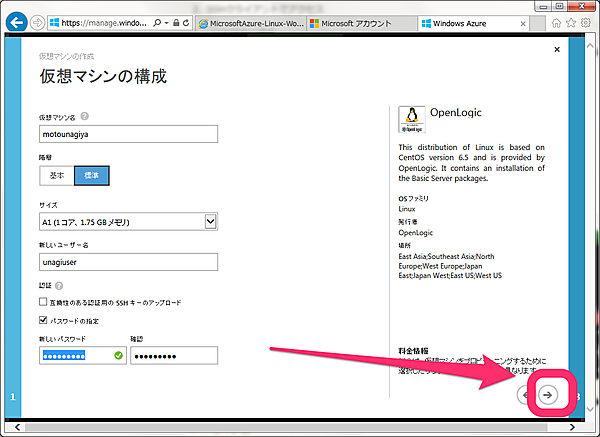600x437 pixels.
Task: Edit the new username field unagiuser
Action: point(129,262)
